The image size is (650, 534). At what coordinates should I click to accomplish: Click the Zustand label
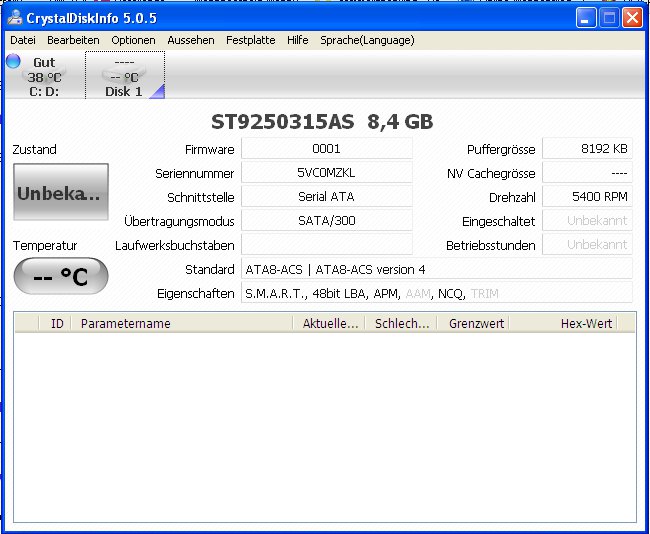point(34,149)
